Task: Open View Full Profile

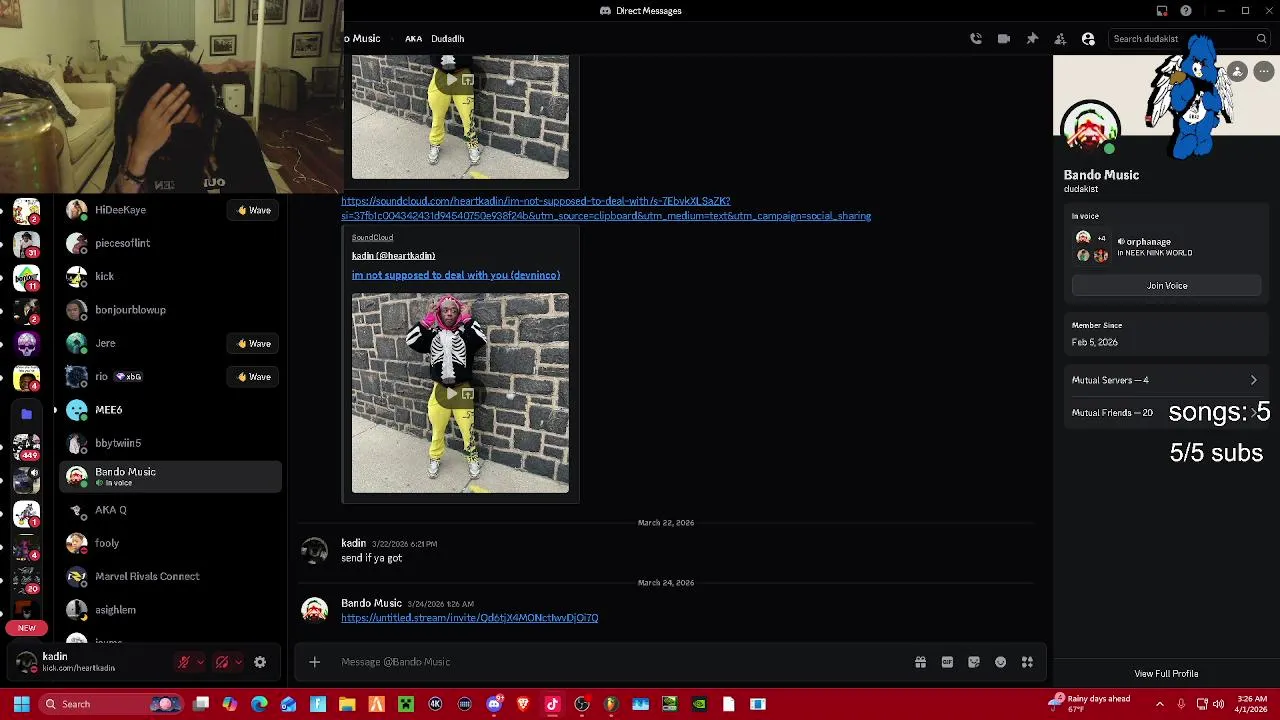Action: 1166,674
